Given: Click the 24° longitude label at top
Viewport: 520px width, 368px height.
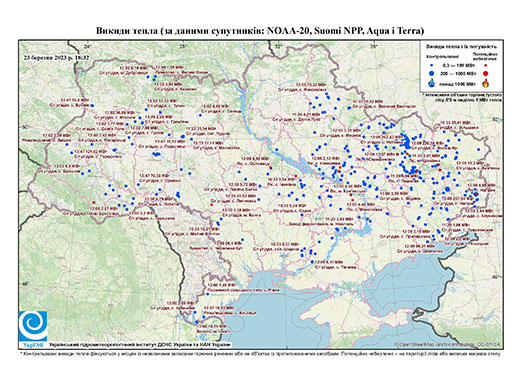Looking at the screenshot, I should [x=88, y=46].
